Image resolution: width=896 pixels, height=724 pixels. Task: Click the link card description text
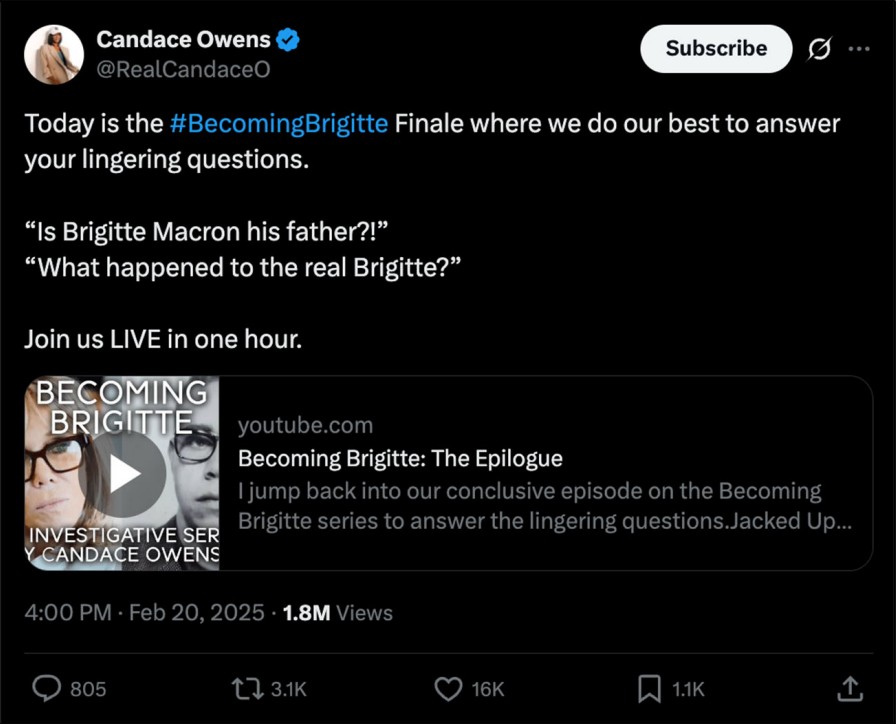[544, 506]
